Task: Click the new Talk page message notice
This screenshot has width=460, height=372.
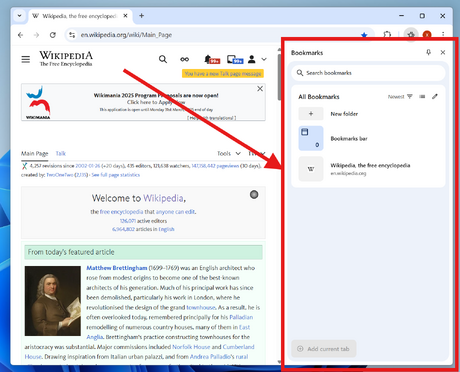Action: (x=223, y=74)
